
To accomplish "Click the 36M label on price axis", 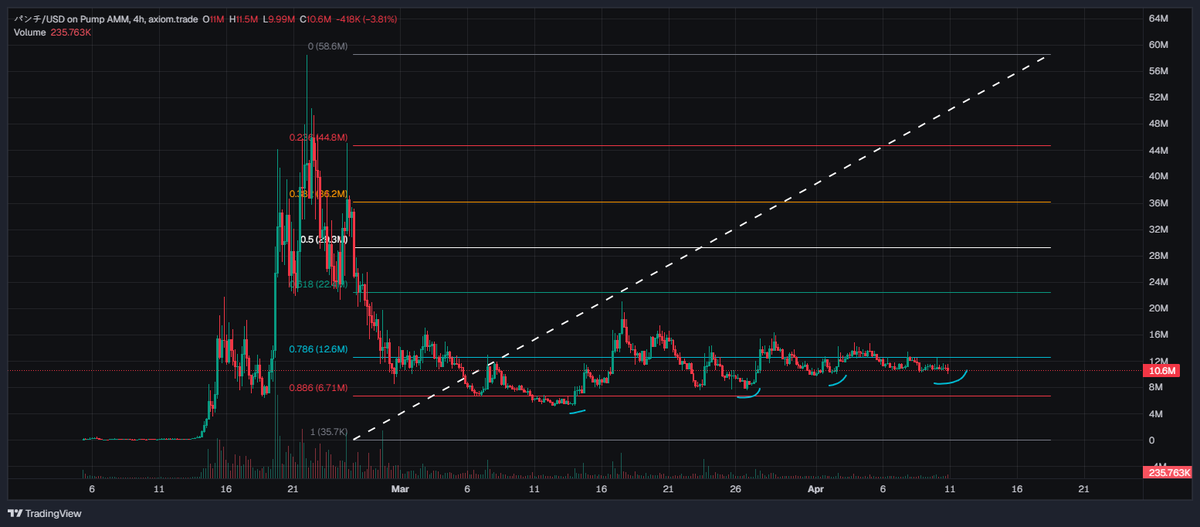I will point(1158,204).
